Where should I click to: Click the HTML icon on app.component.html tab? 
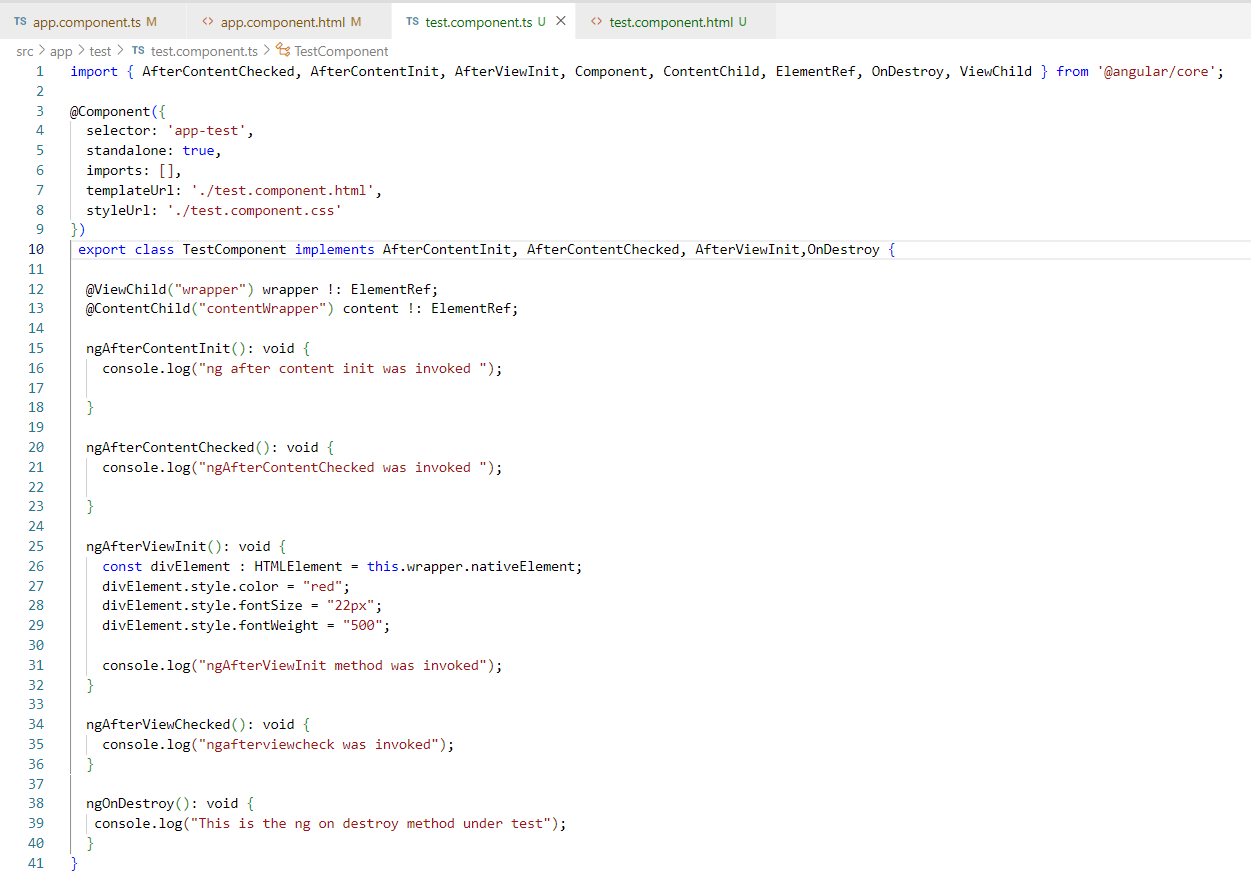point(207,21)
